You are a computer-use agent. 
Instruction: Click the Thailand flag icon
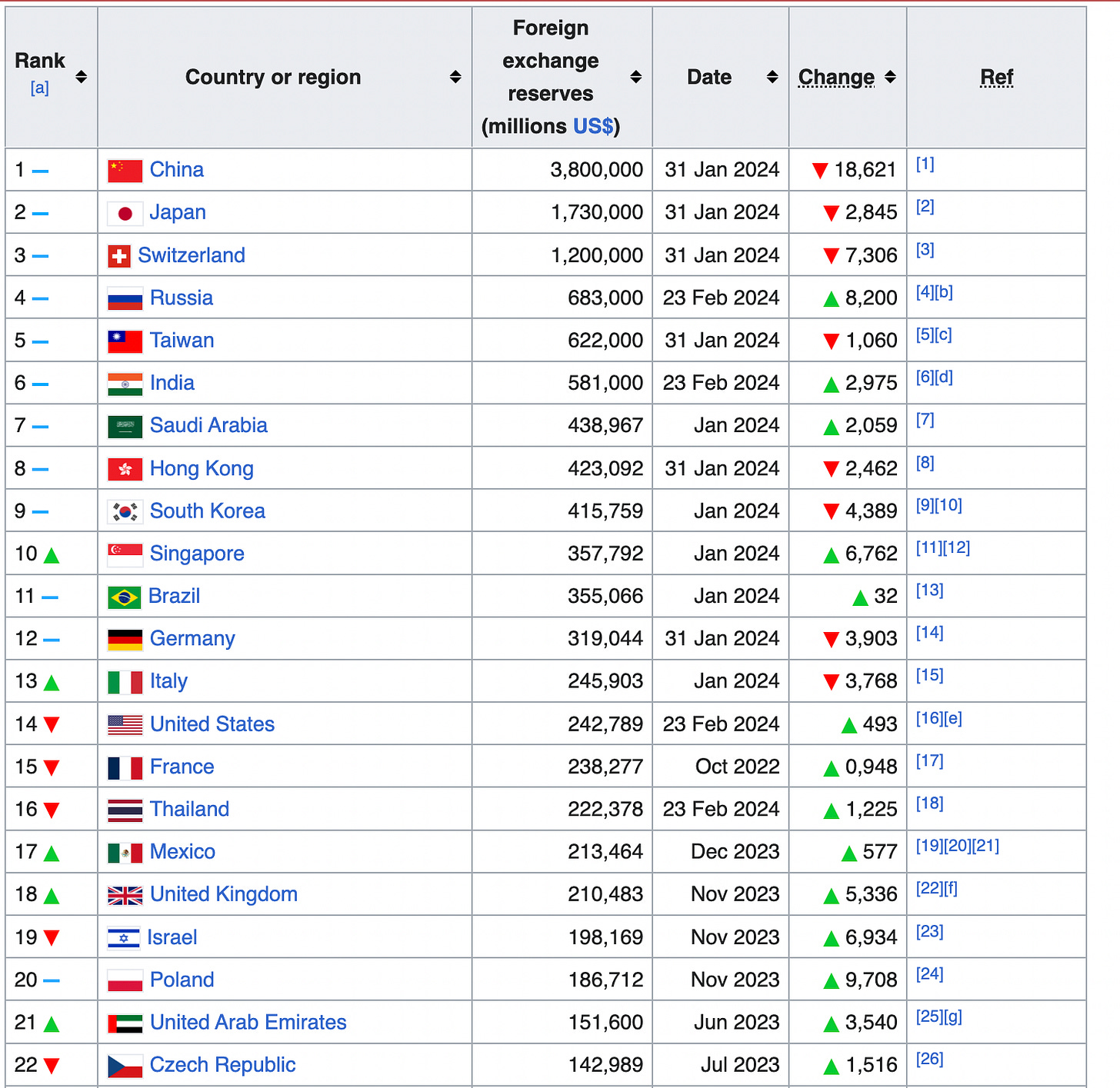pos(125,810)
